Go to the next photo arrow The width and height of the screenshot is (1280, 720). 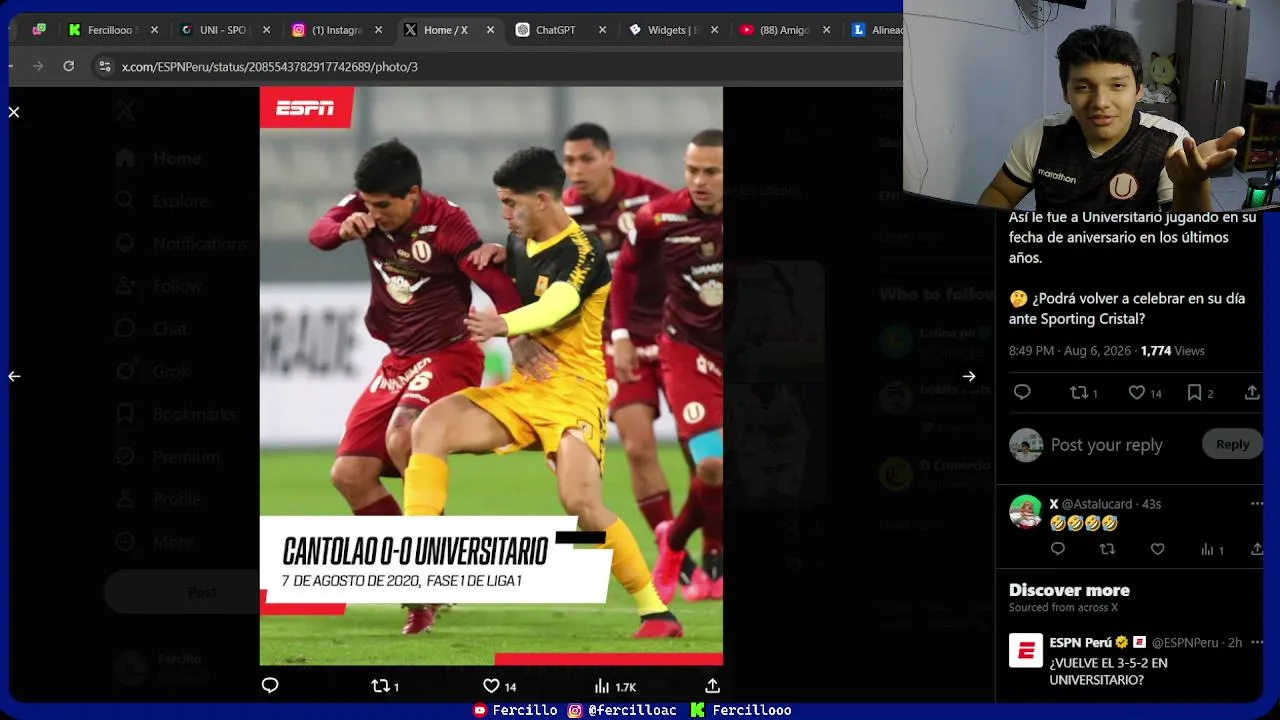click(x=969, y=376)
